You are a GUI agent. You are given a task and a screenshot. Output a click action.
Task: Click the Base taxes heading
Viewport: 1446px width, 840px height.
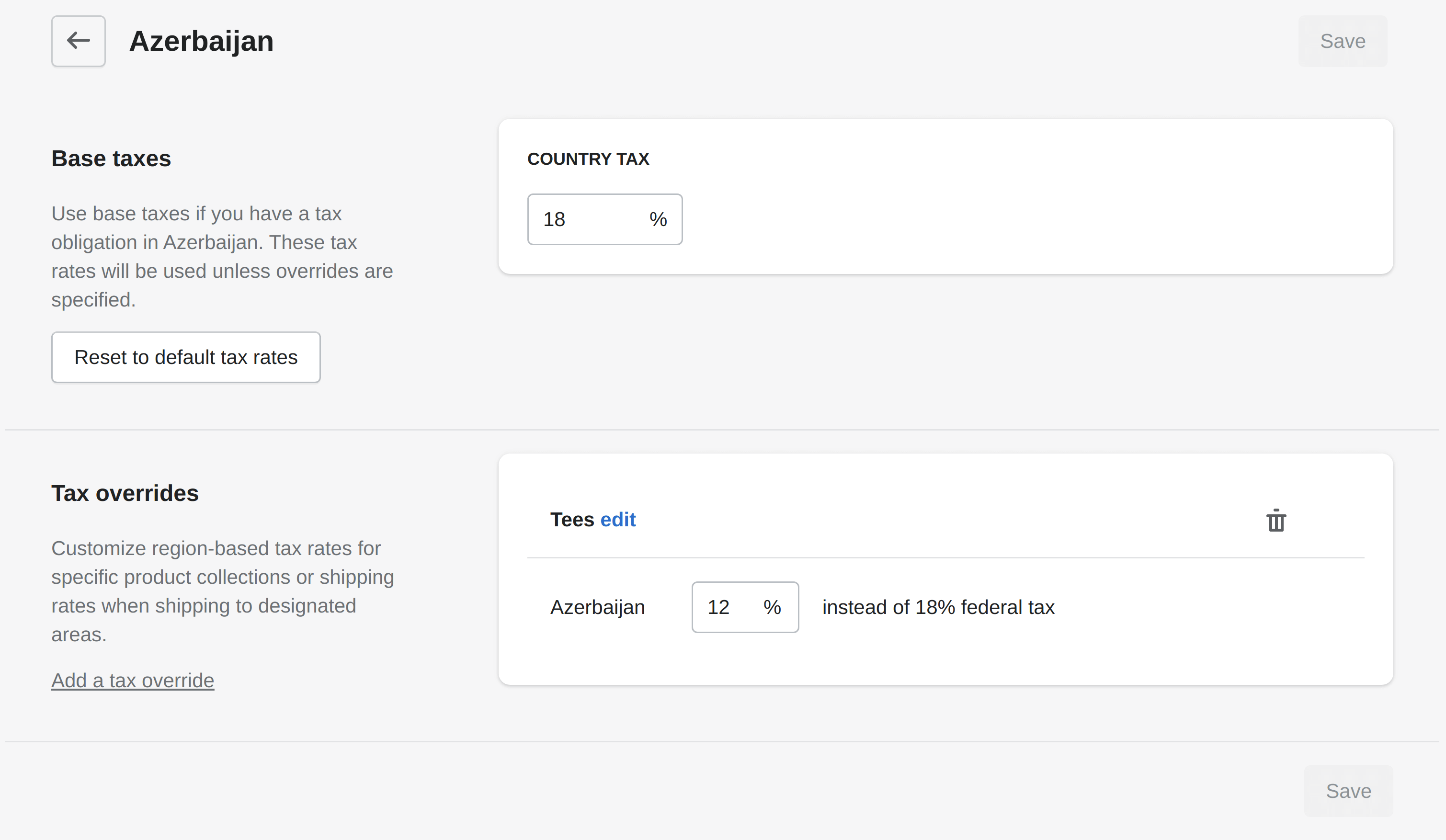coord(111,159)
